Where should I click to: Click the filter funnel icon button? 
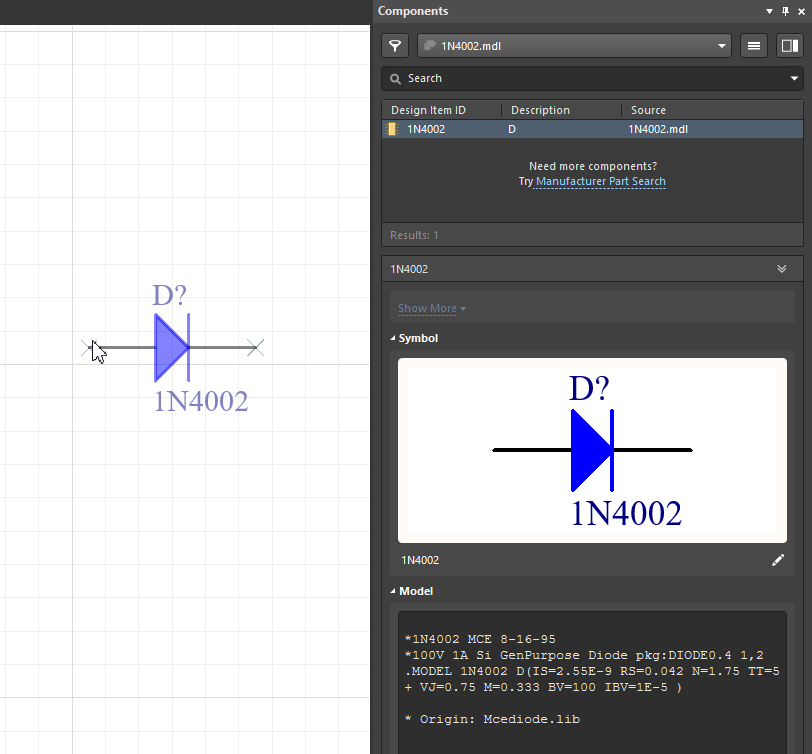click(x=395, y=46)
